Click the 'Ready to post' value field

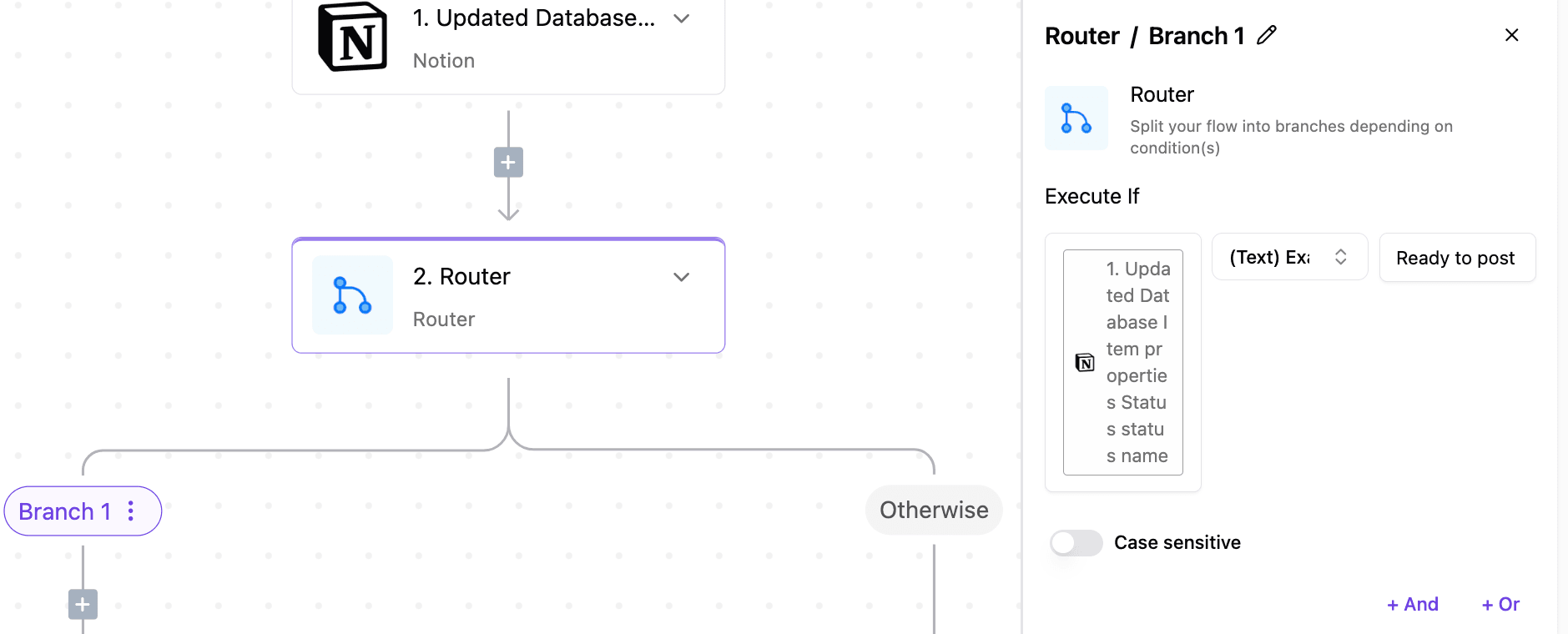(1456, 258)
